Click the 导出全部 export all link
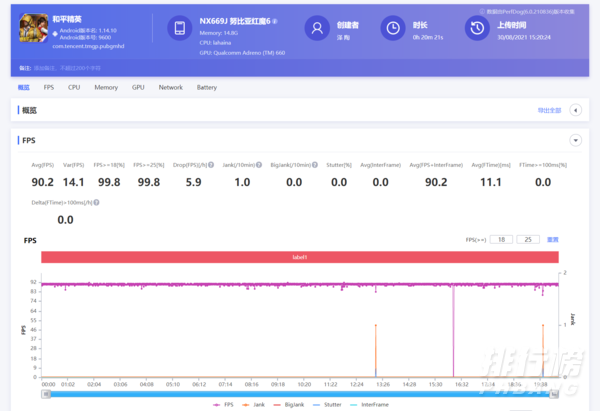This screenshot has width=600, height=411. pyautogui.click(x=549, y=110)
